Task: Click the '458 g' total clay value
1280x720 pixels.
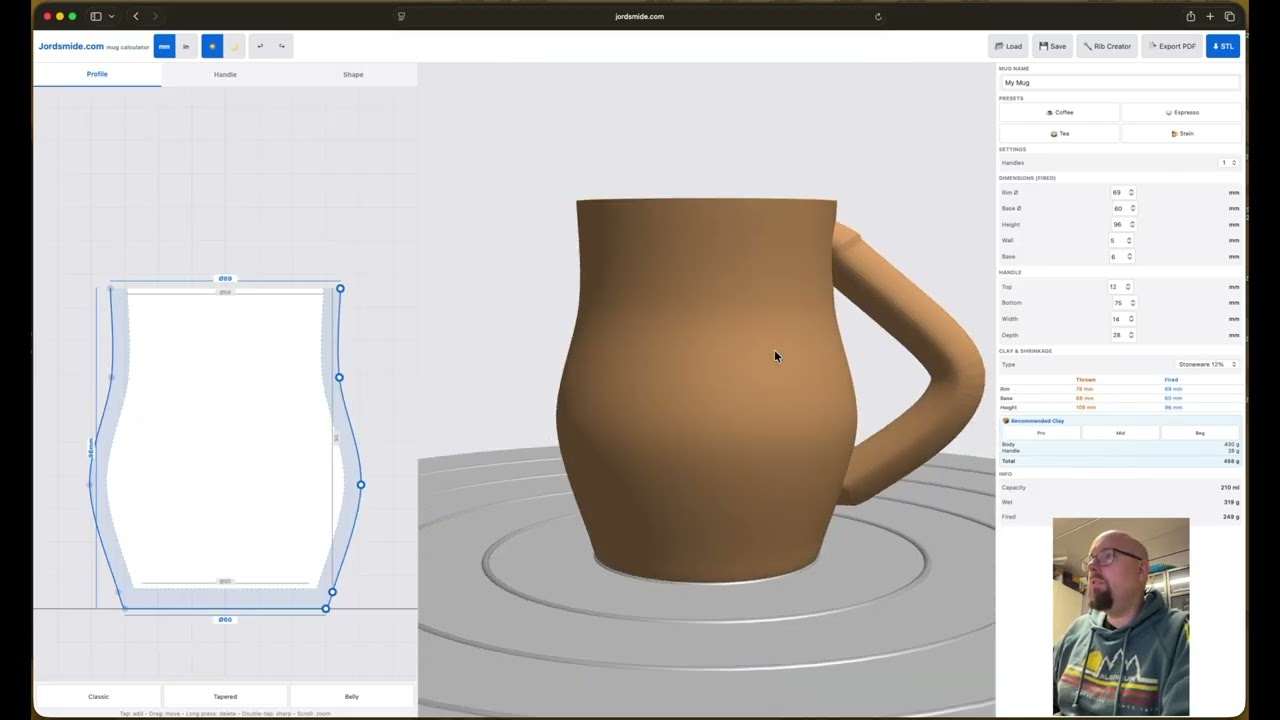Action: click(x=1232, y=461)
